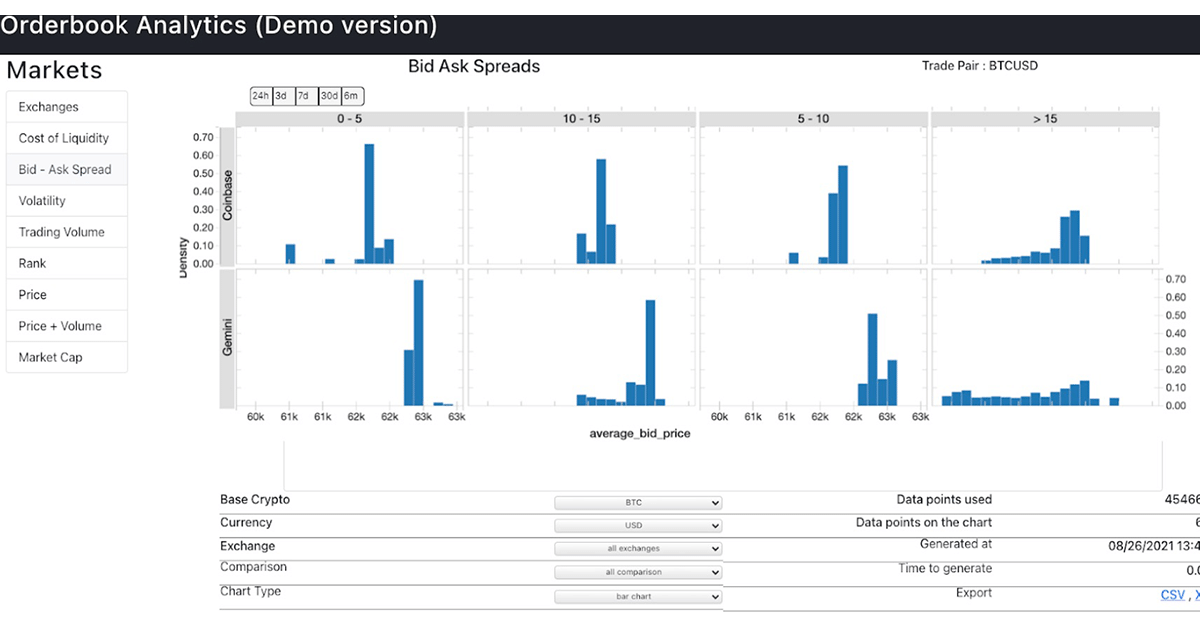This screenshot has height=630, width=1200.
Task: Open the Volatility section
Action: [67, 201]
